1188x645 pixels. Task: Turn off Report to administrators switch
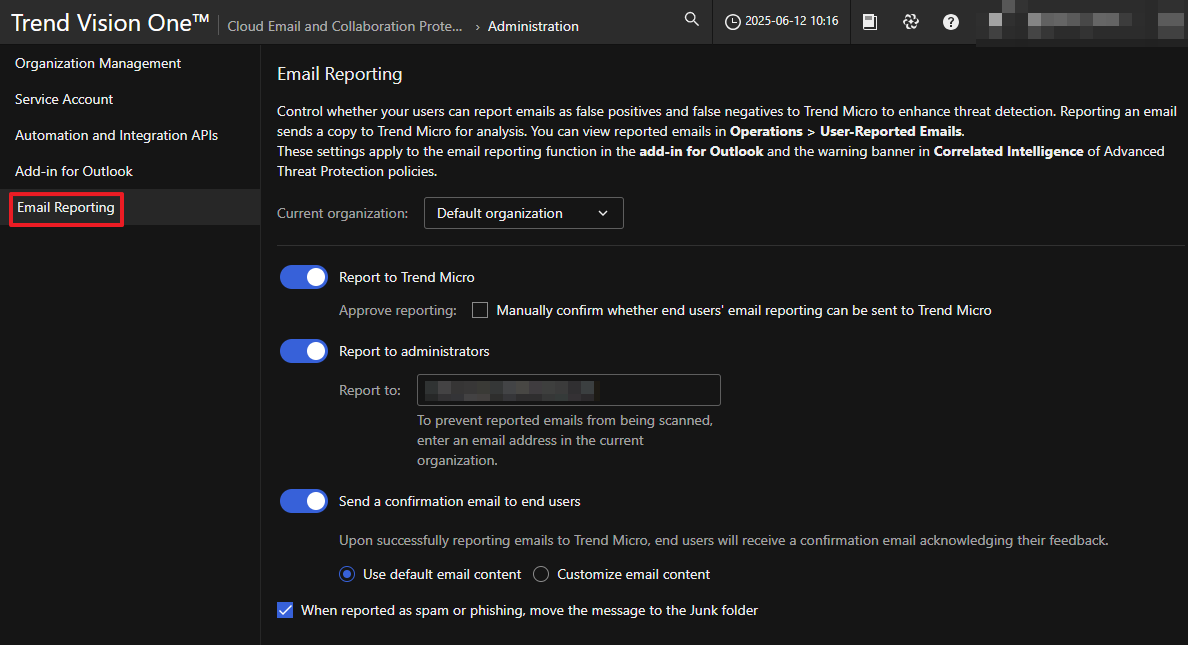click(x=304, y=351)
